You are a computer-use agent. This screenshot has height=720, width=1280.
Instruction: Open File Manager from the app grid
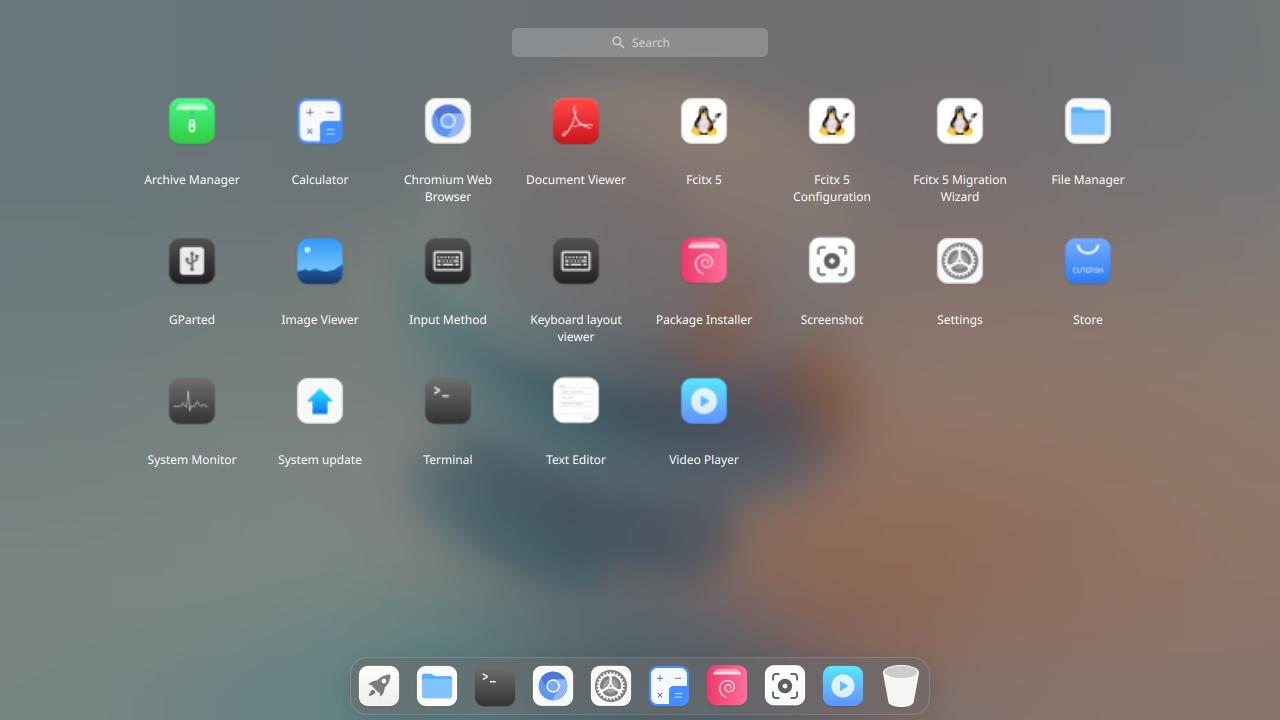(1088, 121)
